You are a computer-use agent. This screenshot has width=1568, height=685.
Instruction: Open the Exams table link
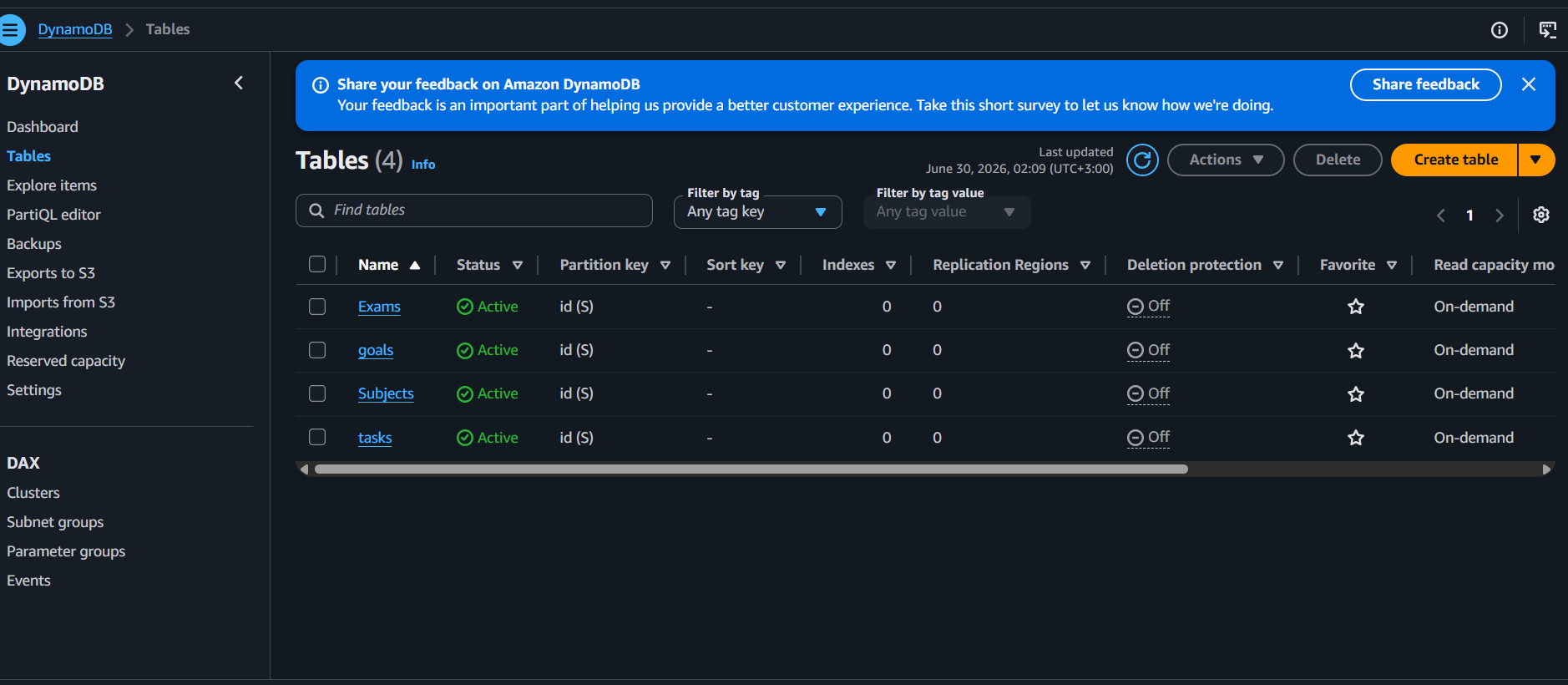379,307
